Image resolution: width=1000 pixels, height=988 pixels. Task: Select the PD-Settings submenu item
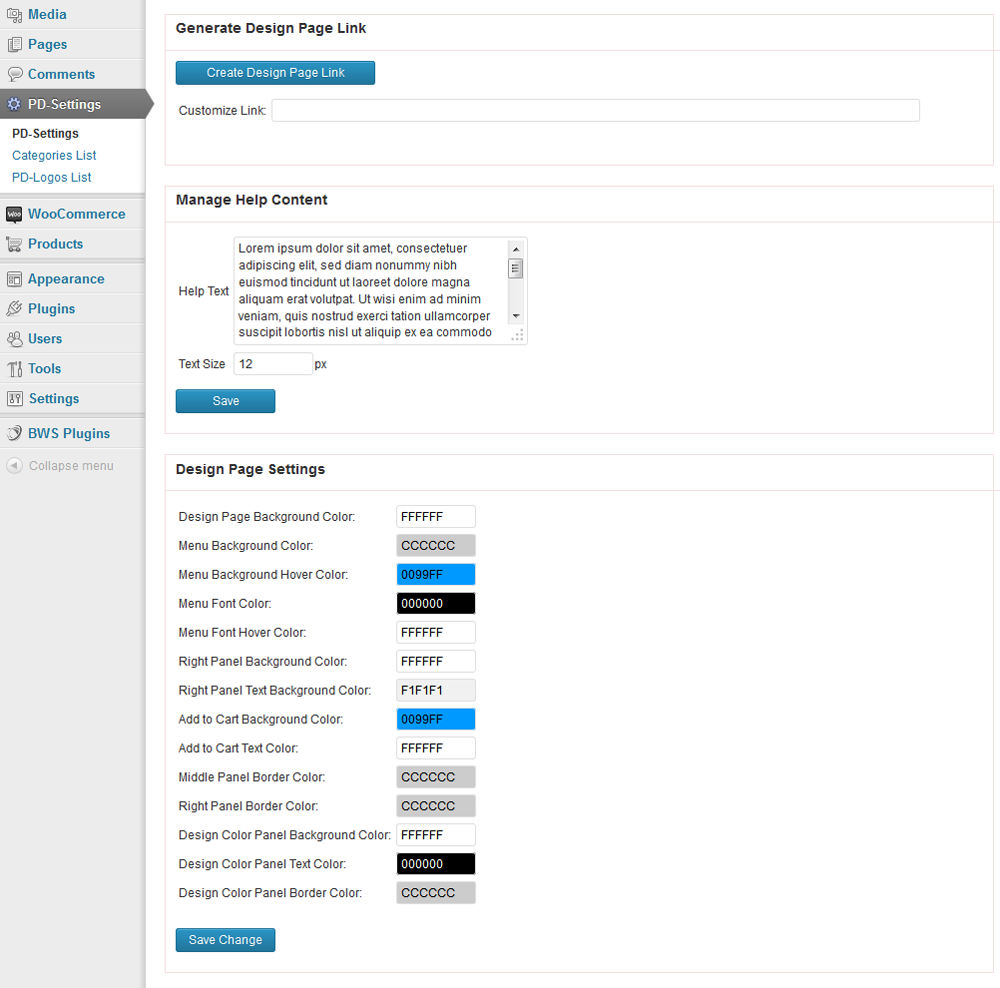click(x=45, y=133)
